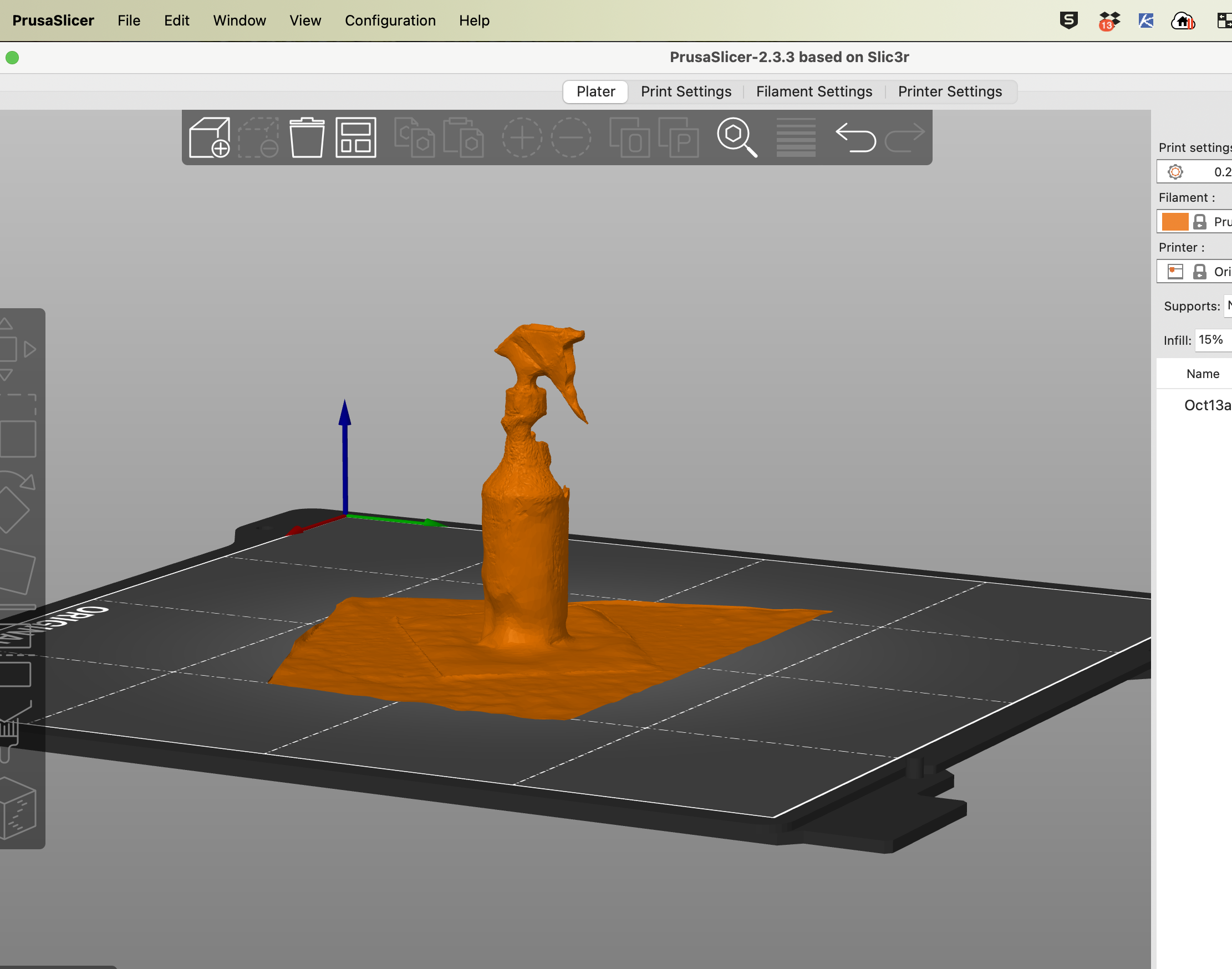Open the Print settings preset dropdown

[x=1194, y=172]
